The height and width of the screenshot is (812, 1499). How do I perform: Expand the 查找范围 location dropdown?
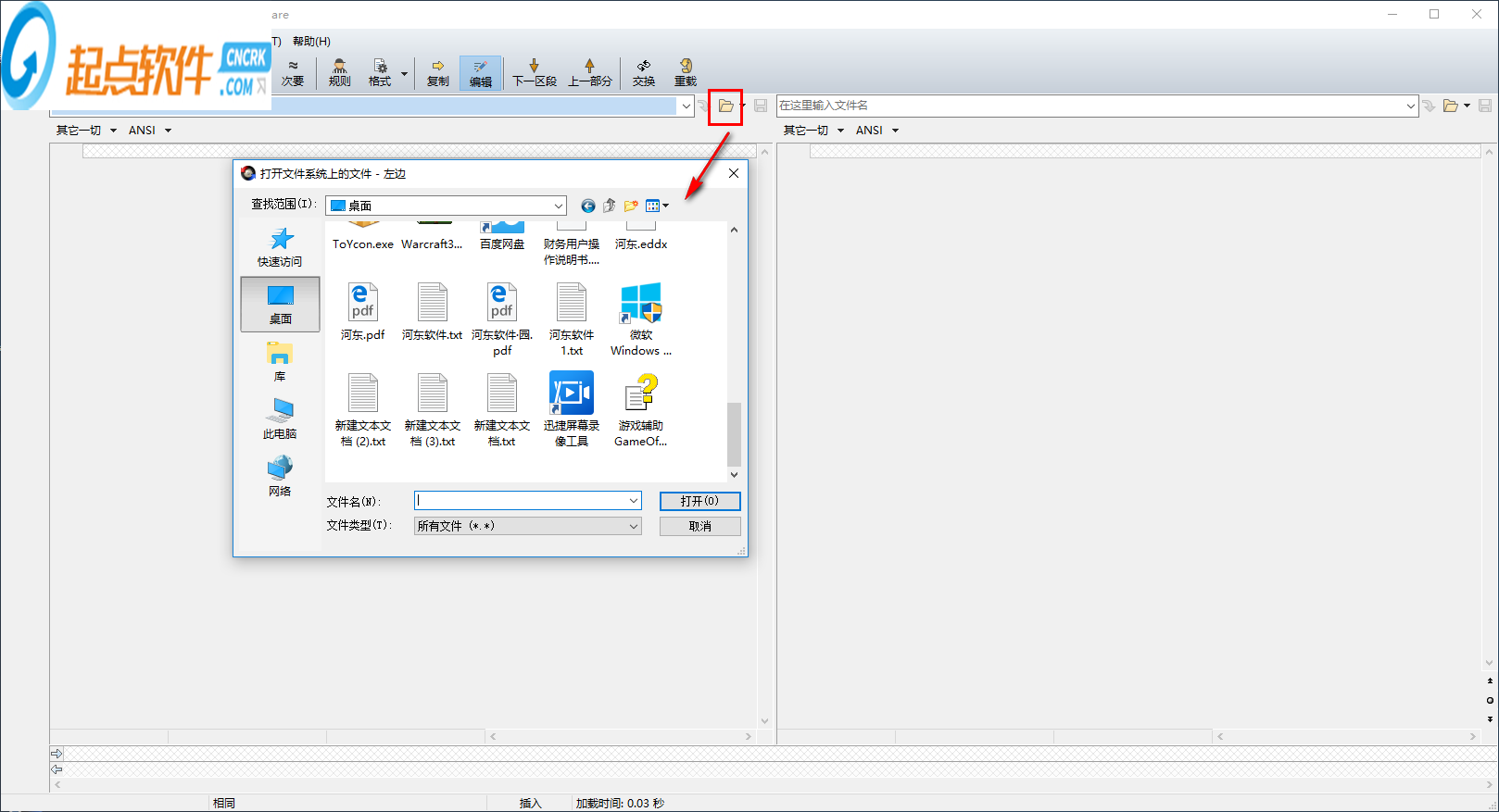tap(559, 206)
